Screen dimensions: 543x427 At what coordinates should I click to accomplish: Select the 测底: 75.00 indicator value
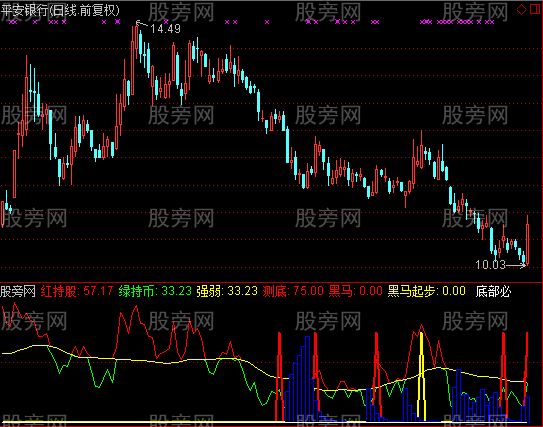click(293, 291)
